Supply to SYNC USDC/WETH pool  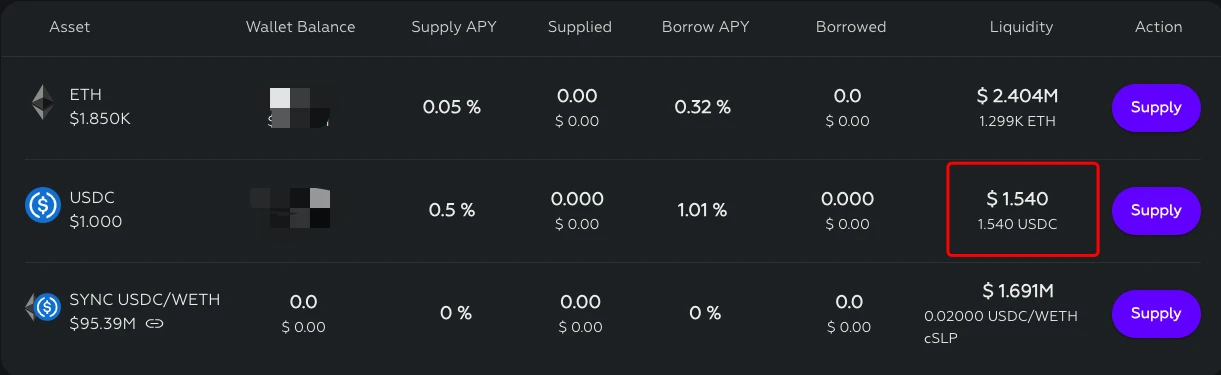click(x=1156, y=313)
